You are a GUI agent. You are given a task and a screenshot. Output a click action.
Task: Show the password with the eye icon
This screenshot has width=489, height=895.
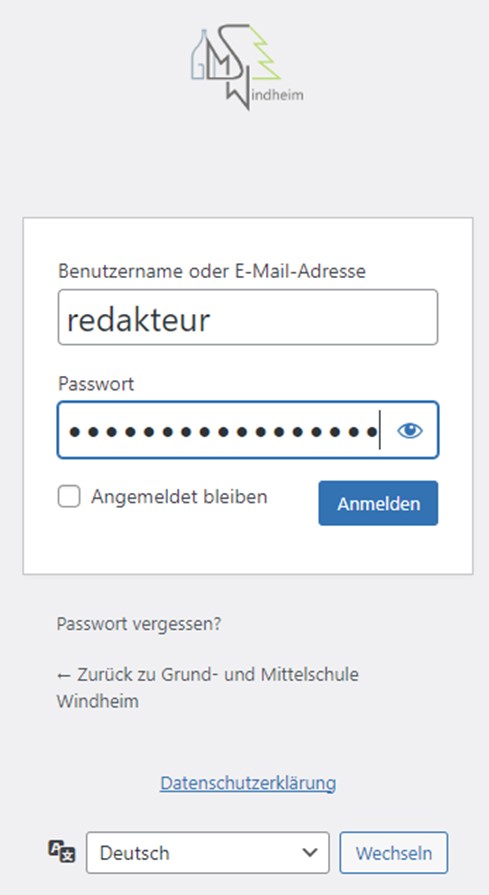tap(410, 430)
